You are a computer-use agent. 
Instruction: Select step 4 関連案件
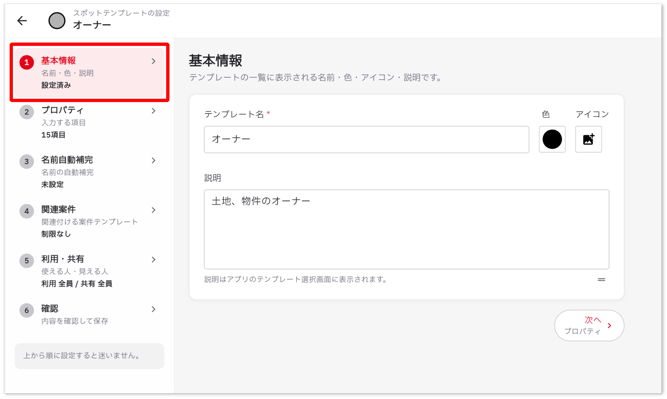(x=89, y=221)
